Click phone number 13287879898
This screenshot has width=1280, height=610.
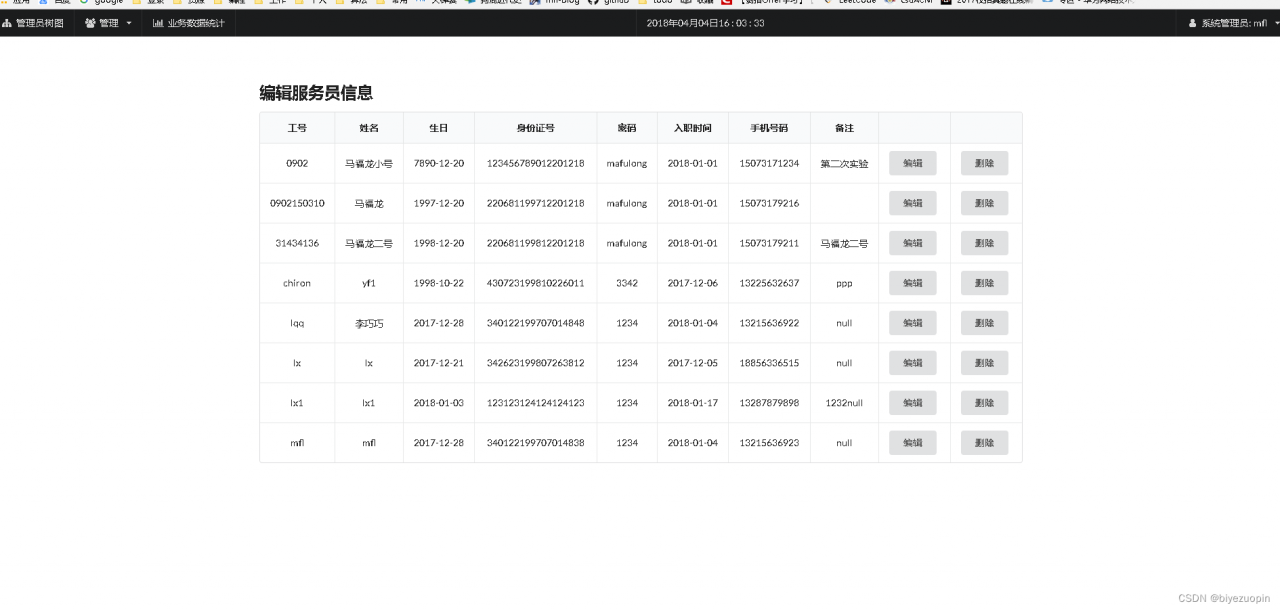pyautogui.click(x=770, y=403)
